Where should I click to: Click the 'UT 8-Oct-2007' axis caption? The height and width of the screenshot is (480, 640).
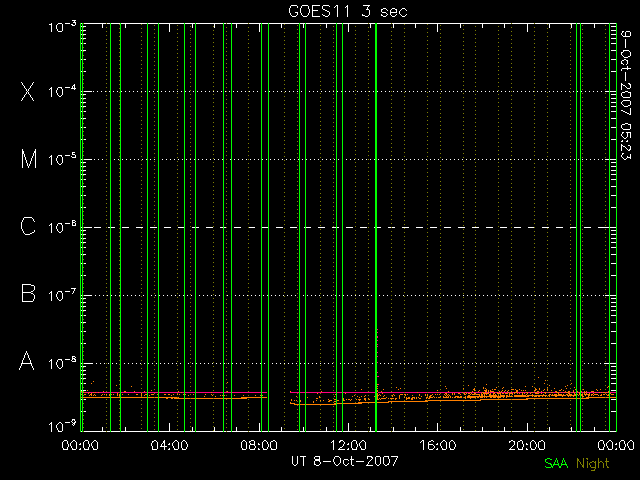[345, 461]
